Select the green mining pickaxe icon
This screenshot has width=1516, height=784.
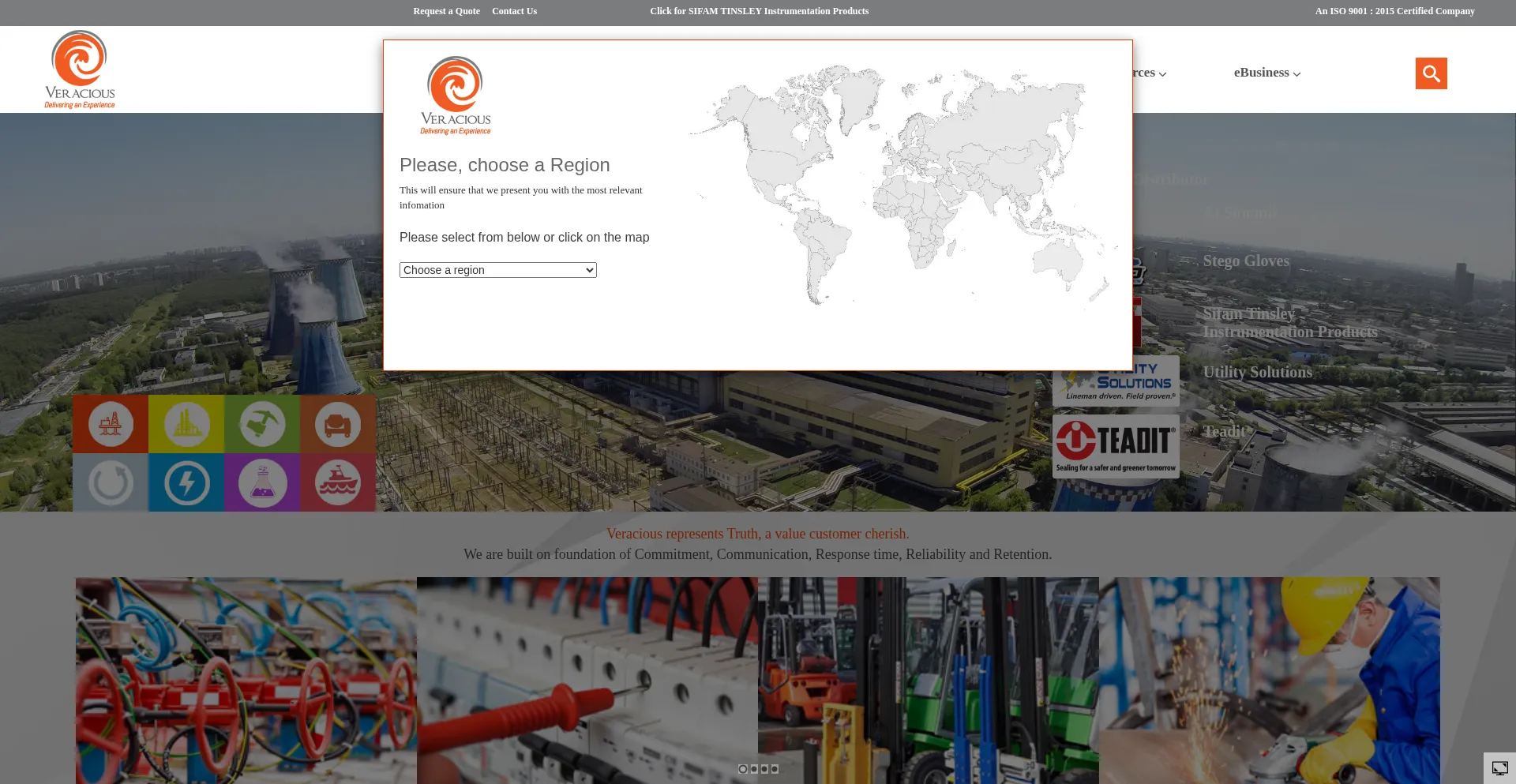262,424
